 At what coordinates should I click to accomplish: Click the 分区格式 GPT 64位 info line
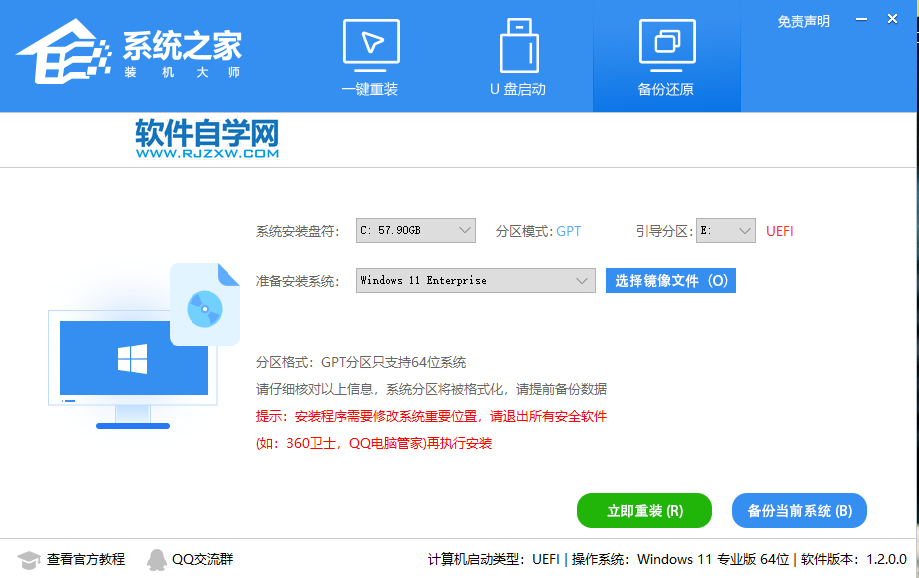tap(361, 362)
